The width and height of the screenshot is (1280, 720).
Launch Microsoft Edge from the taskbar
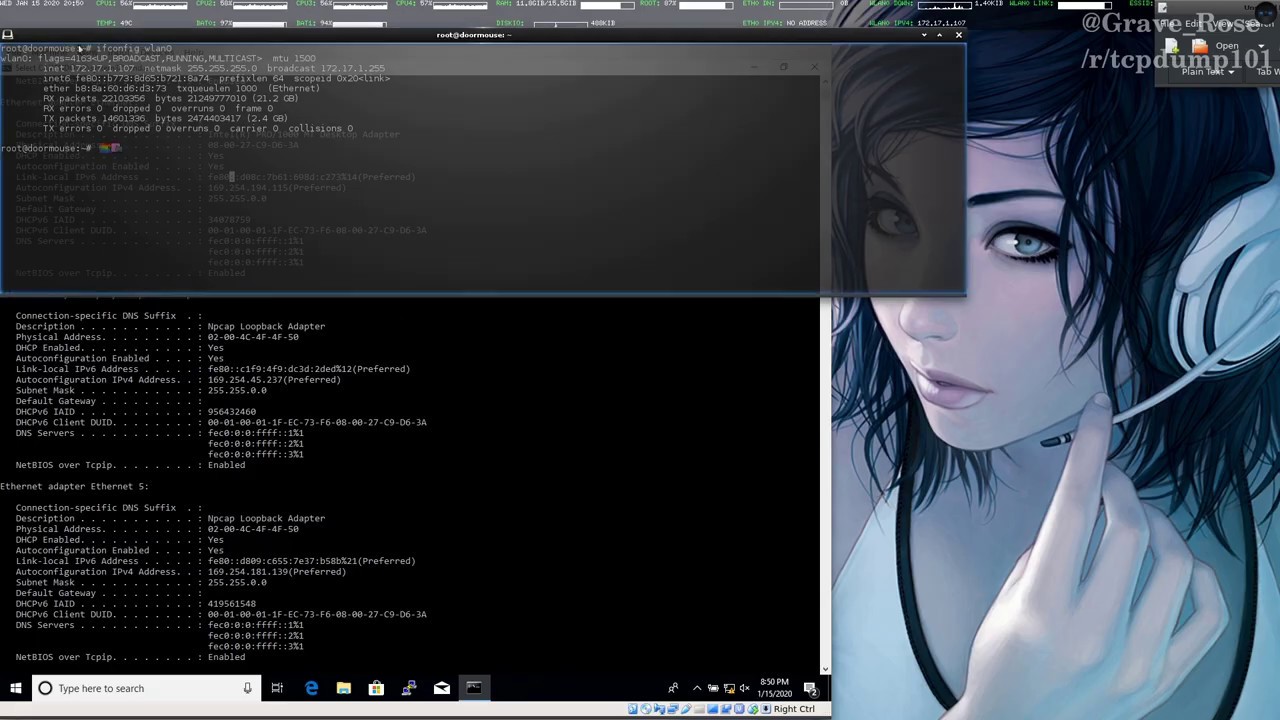click(311, 688)
